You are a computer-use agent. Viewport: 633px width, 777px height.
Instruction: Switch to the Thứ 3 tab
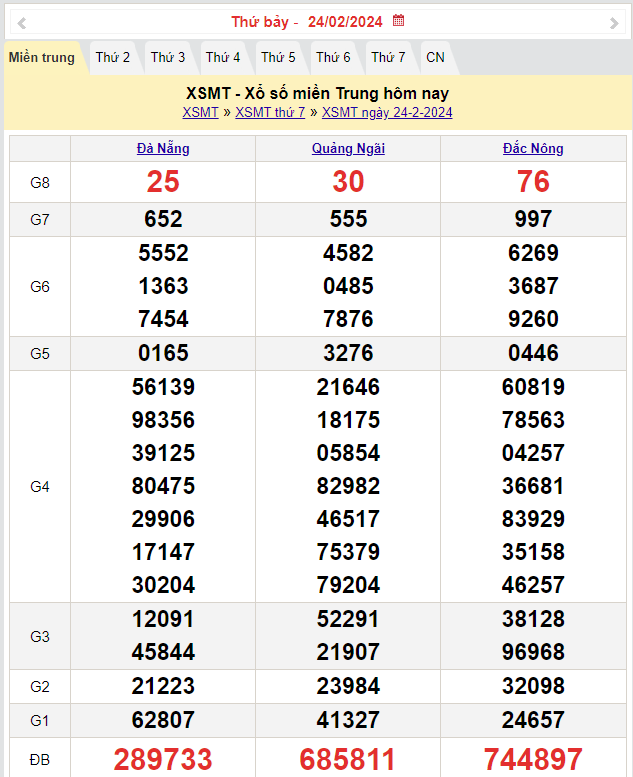point(168,58)
